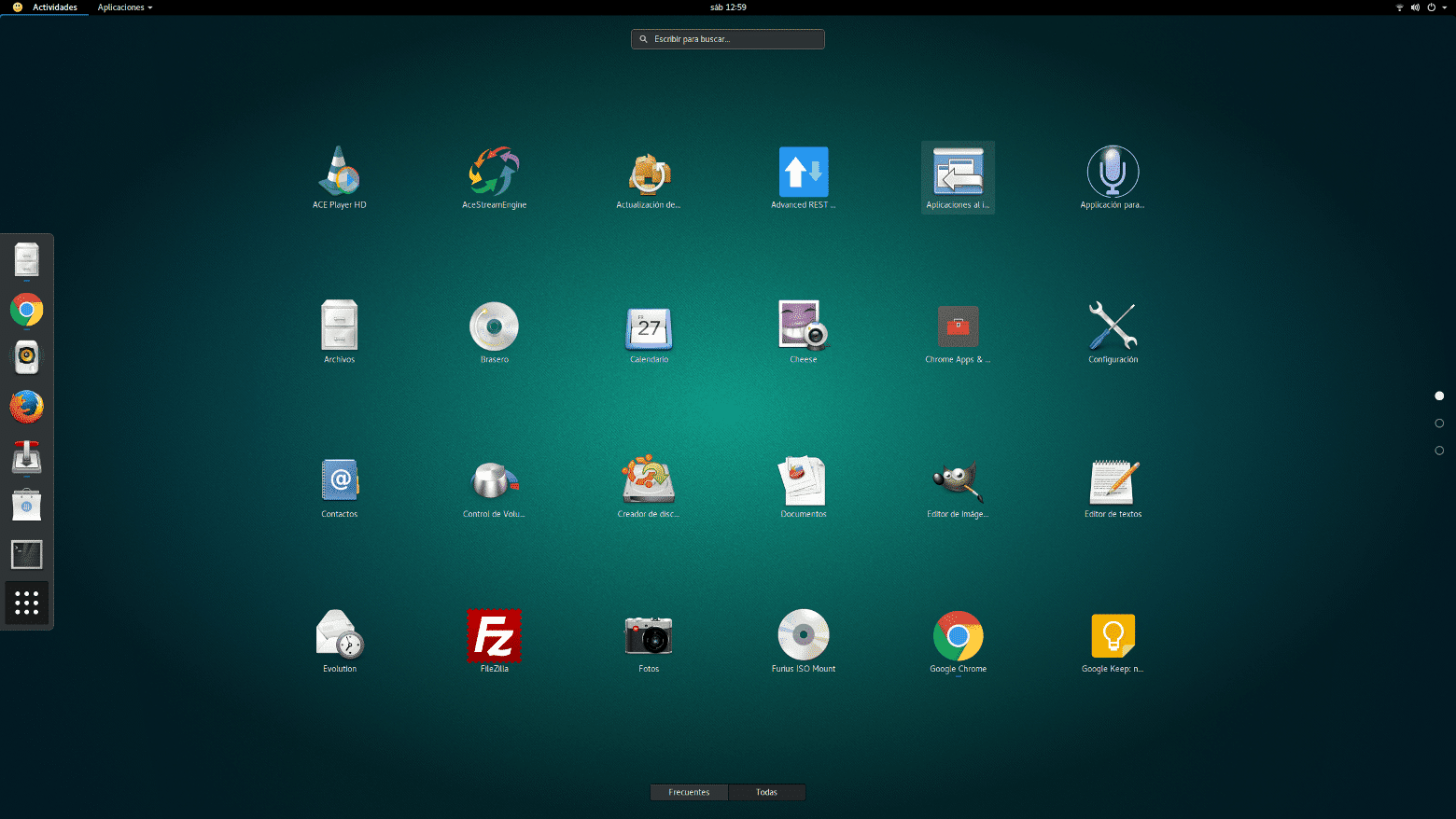Open the Cheese webcam application
Image resolution: width=1456 pixels, height=819 pixels.
tap(803, 326)
